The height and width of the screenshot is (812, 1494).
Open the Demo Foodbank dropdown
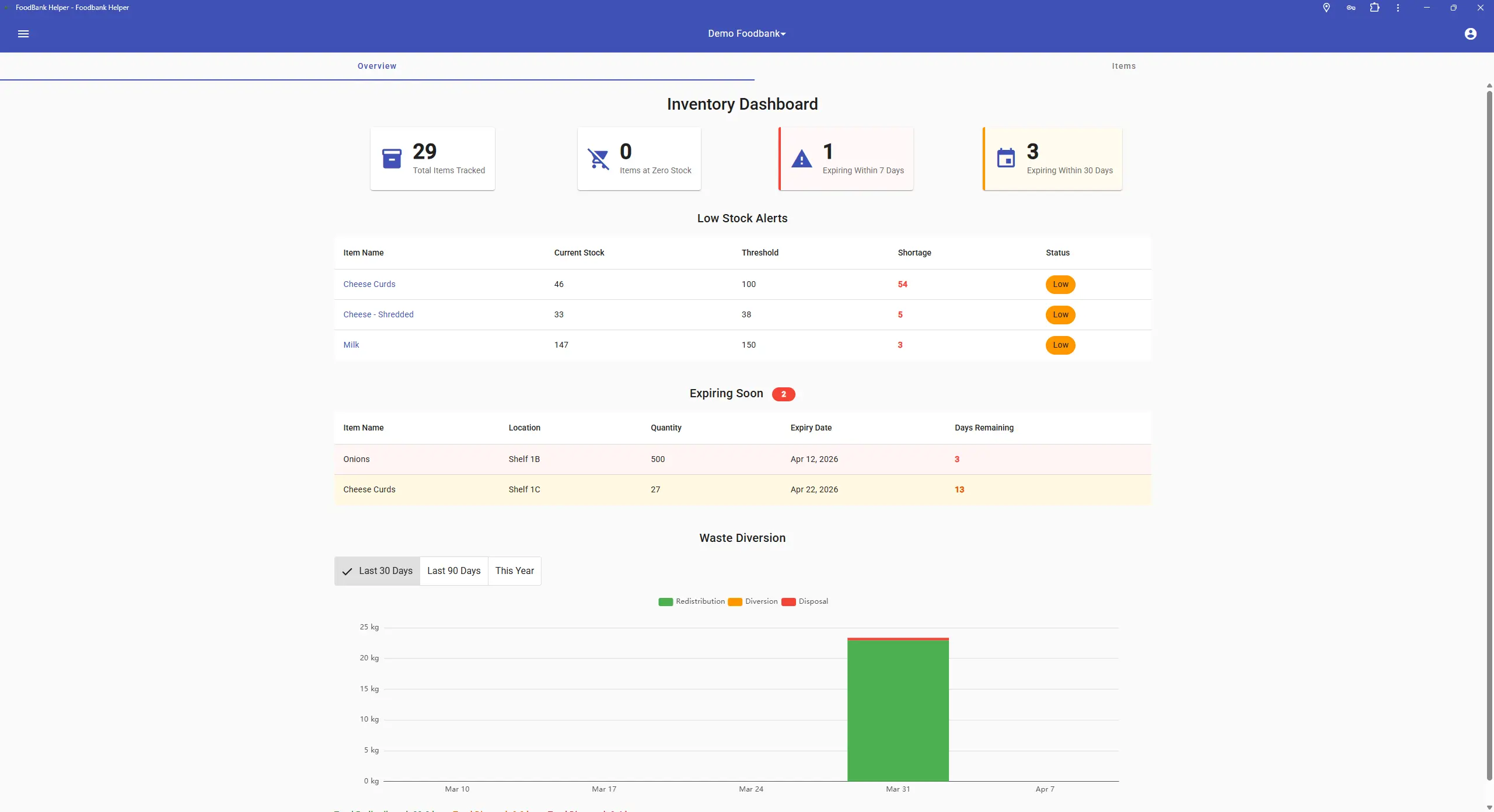tap(746, 33)
